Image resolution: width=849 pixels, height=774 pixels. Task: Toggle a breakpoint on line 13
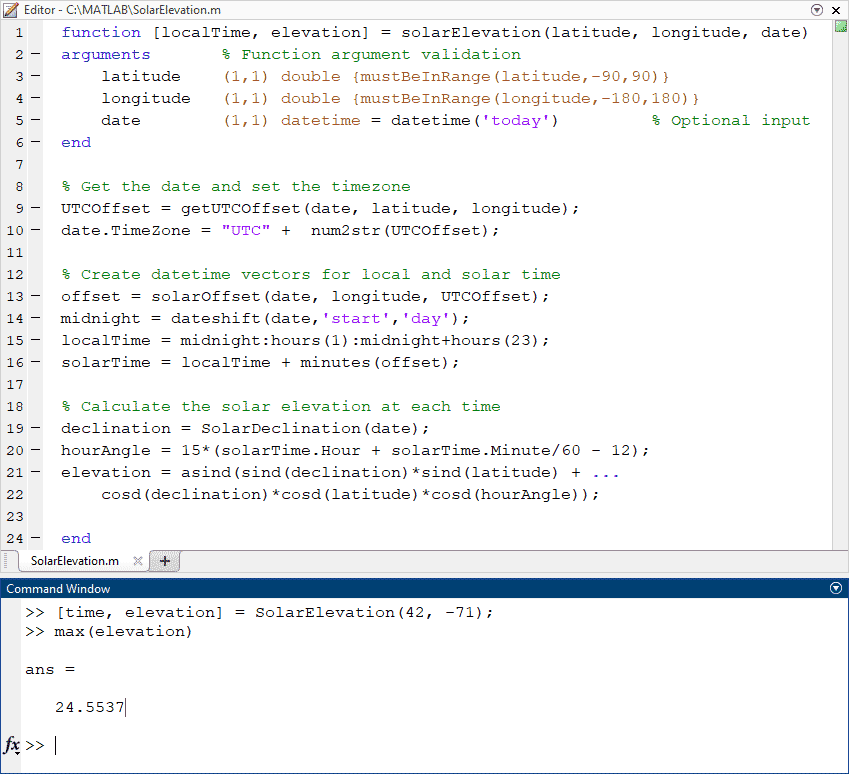click(33, 296)
